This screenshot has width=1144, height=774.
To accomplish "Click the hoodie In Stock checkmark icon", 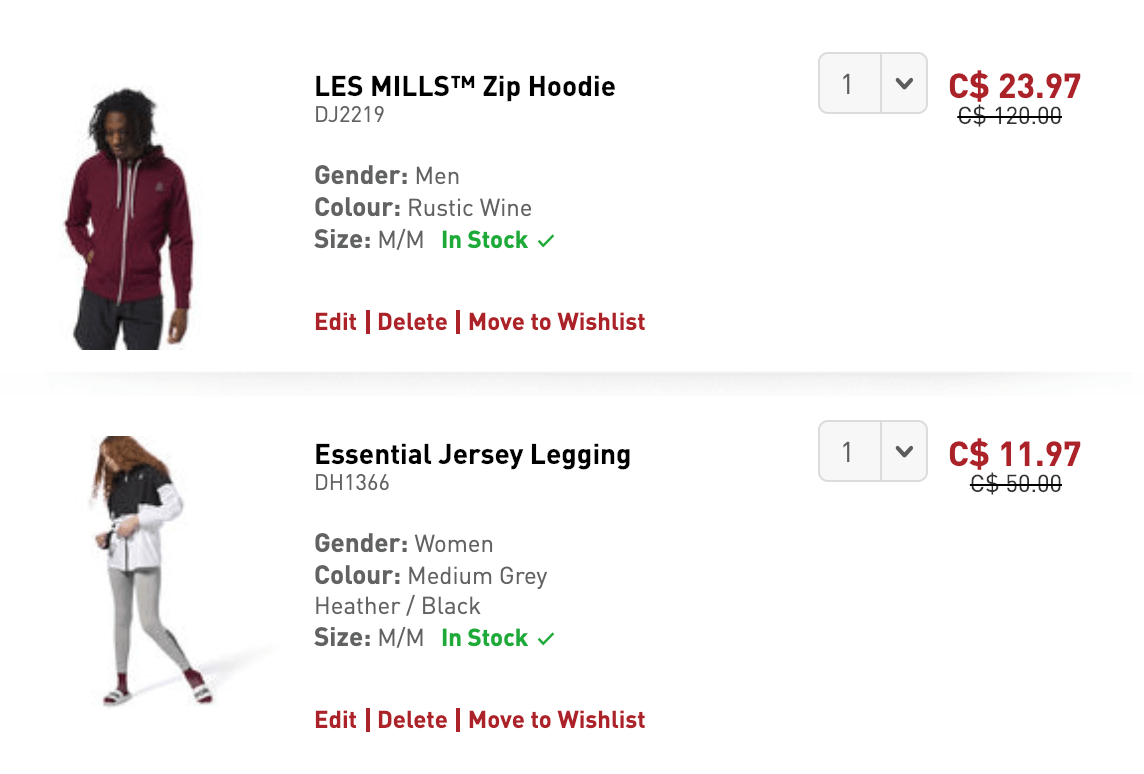I will pos(546,241).
